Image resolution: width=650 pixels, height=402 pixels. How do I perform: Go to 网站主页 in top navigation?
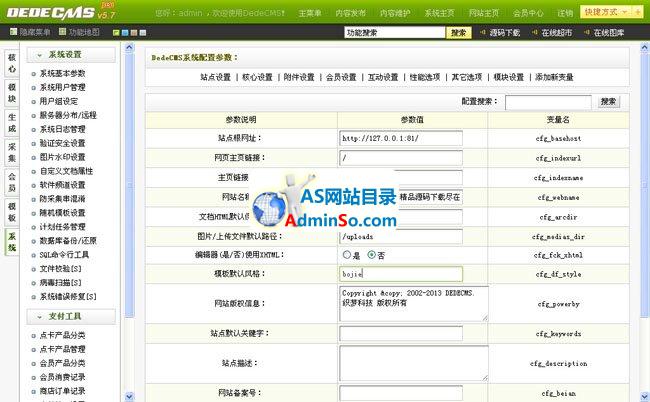tap(484, 13)
